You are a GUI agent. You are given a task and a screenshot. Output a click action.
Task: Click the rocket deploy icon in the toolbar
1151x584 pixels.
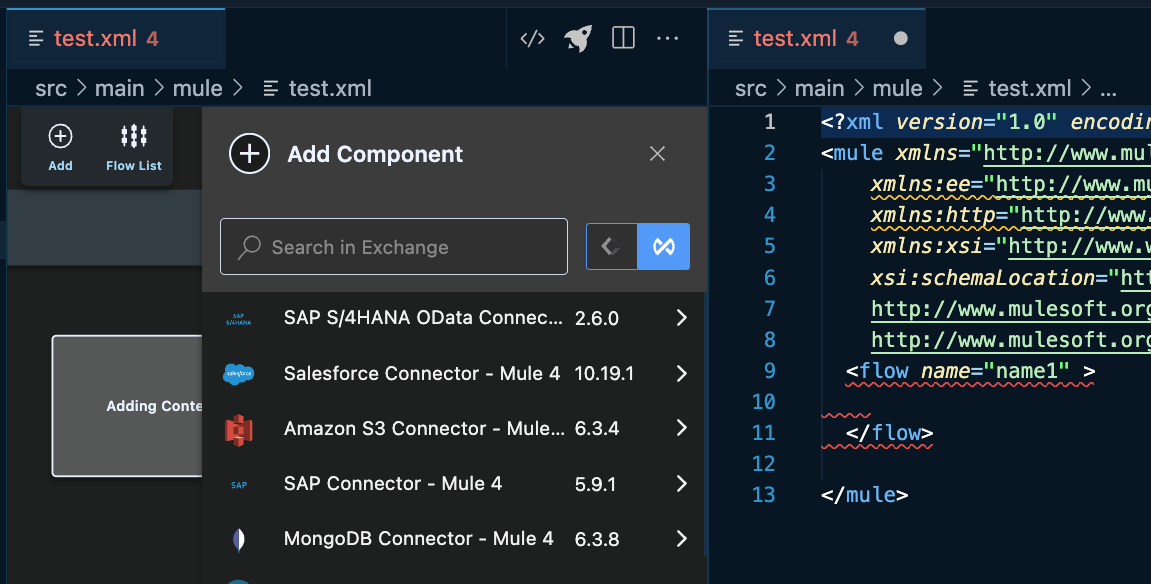577,38
